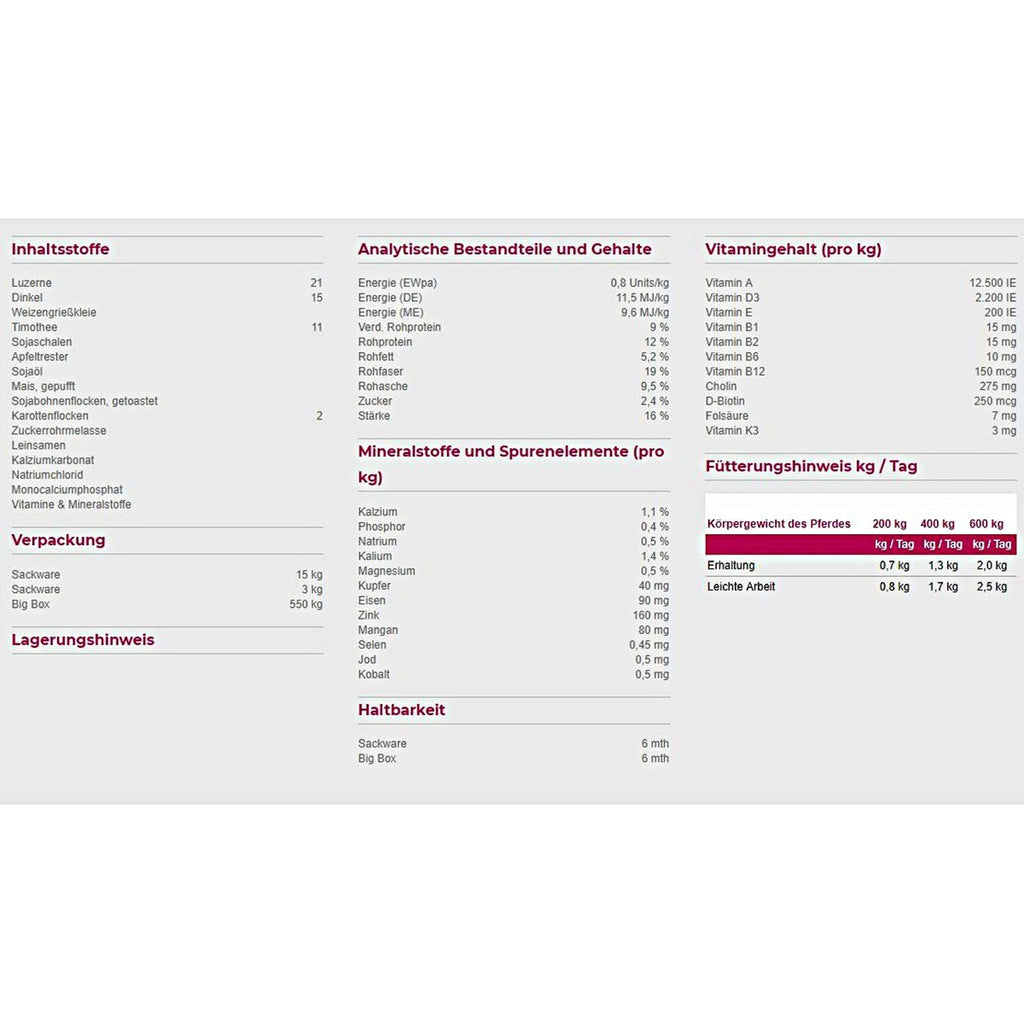The image size is (1024, 1024).
Task: Select the Vitamin B12 row
Action: click(861, 372)
